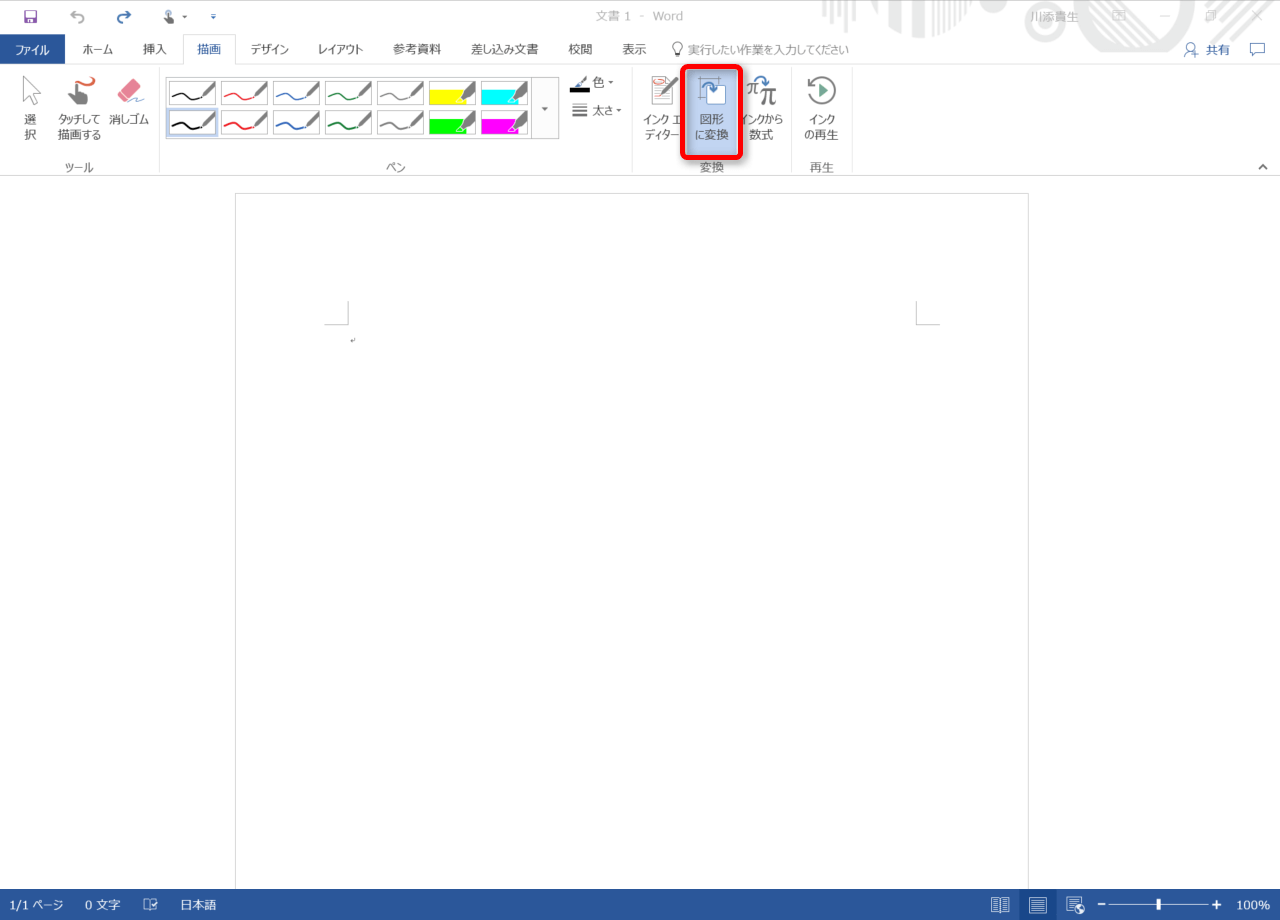Screen dimensions: 1280x920
Task: Choose the bottom-row green pen
Action: point(348,123)
